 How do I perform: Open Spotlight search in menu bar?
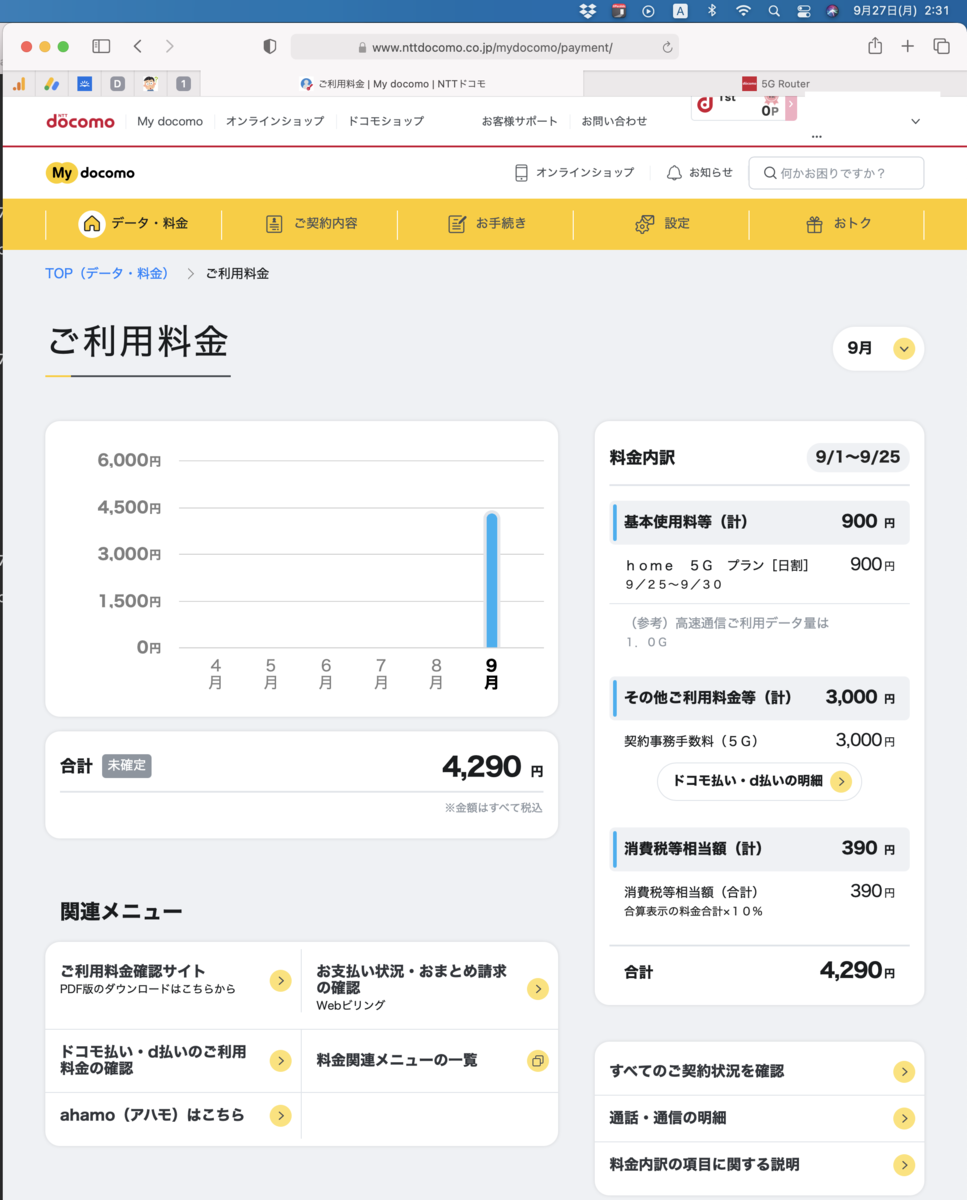[x=774, y=11]
